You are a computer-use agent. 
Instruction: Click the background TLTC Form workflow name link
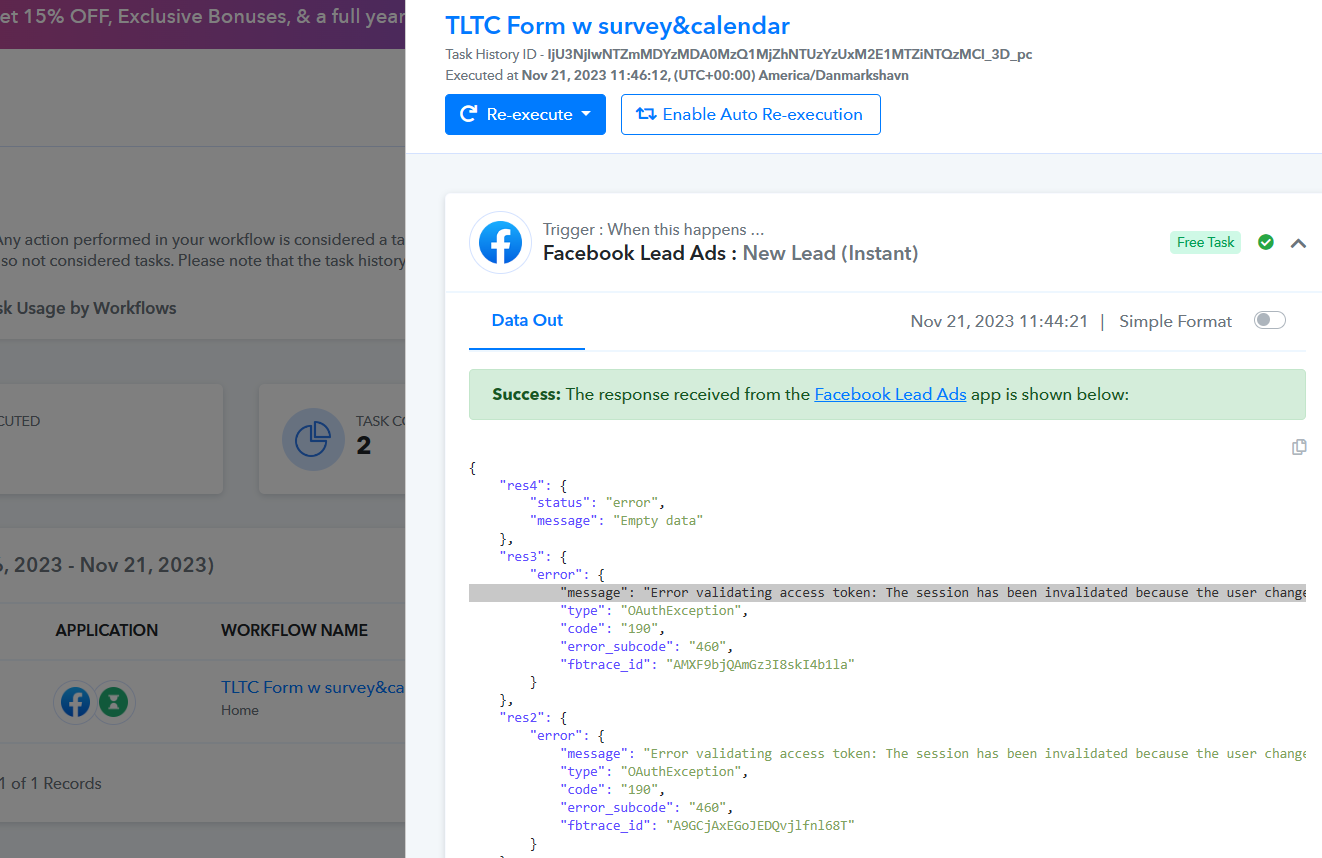[x=313, y=687]
